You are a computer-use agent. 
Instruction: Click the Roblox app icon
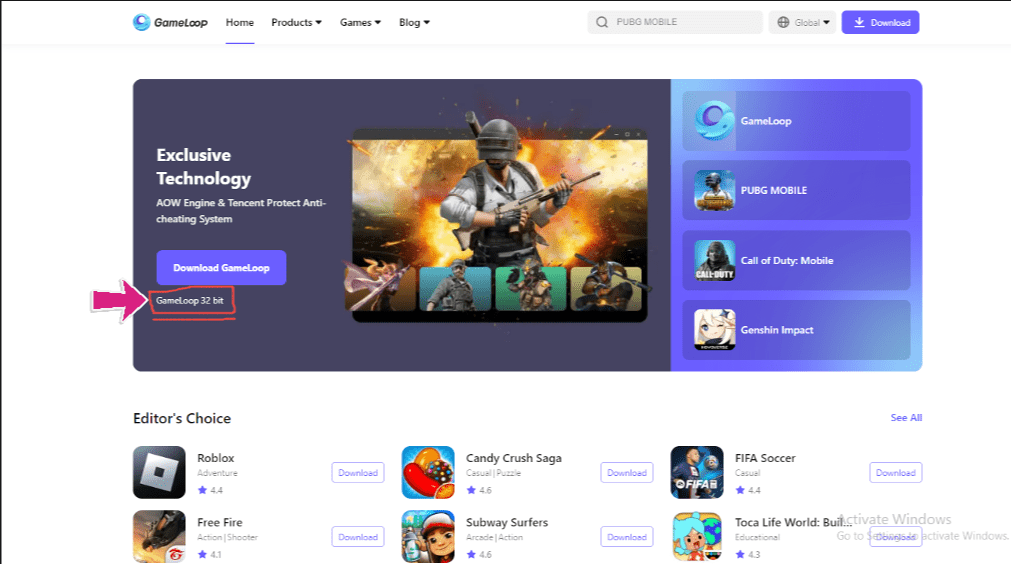pos(159,472)
